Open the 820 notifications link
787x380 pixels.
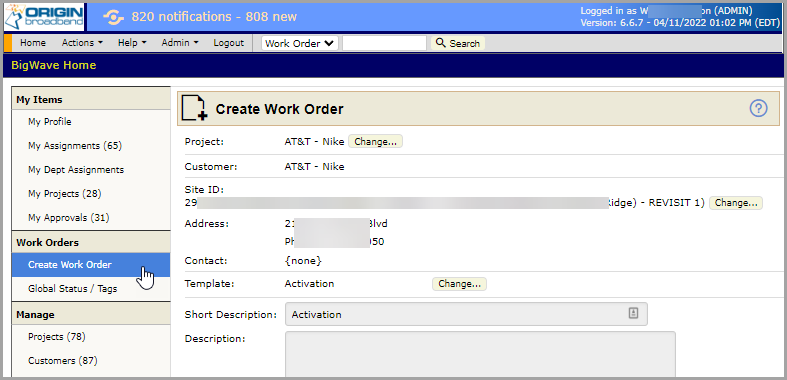click(214, 17)
